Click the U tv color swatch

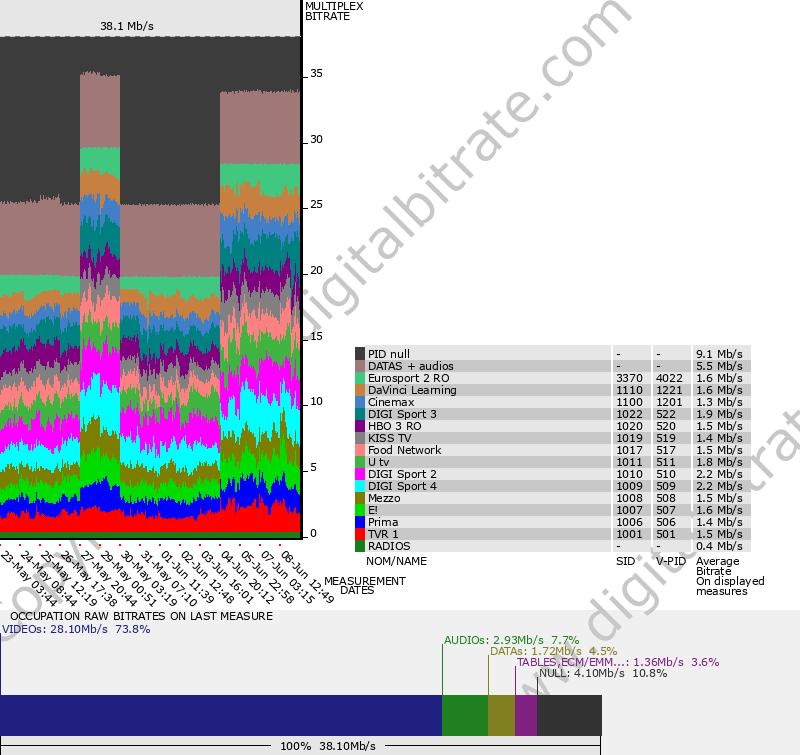coord(360,462)
